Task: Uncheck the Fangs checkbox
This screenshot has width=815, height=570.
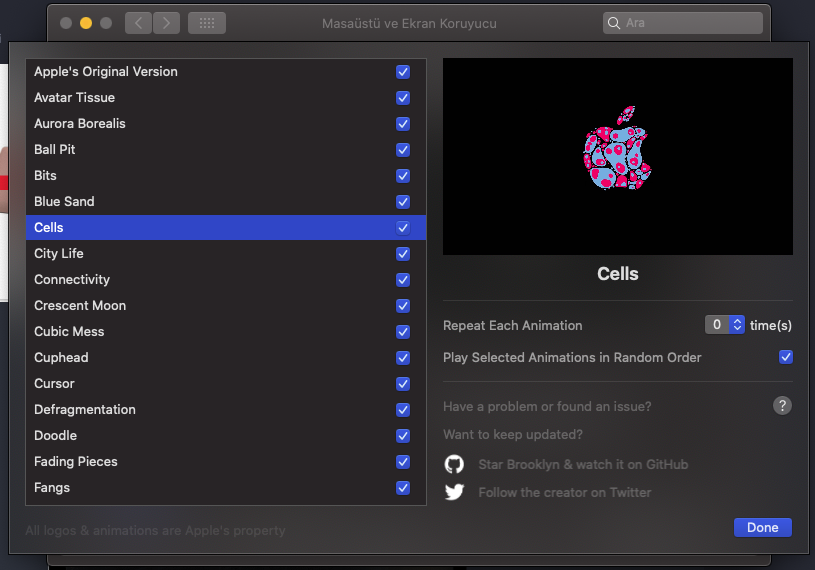Action: click(403, 488)
